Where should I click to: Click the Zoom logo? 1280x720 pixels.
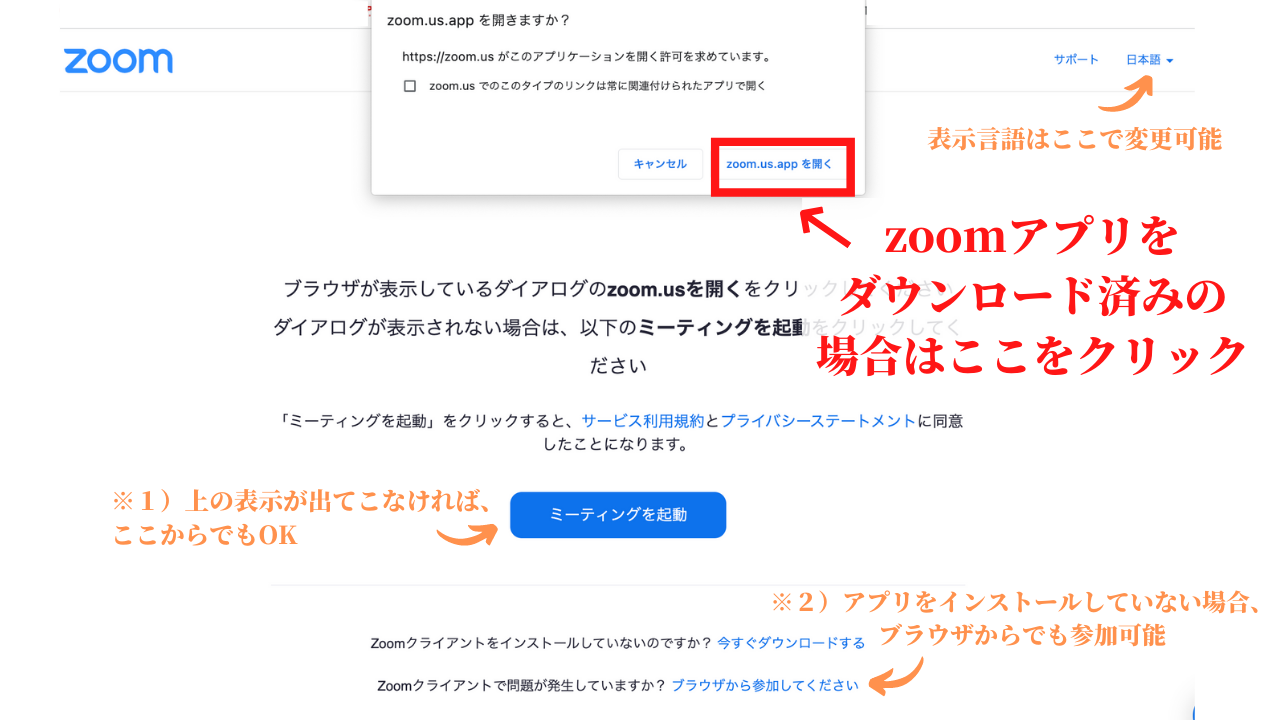[118, 60]
